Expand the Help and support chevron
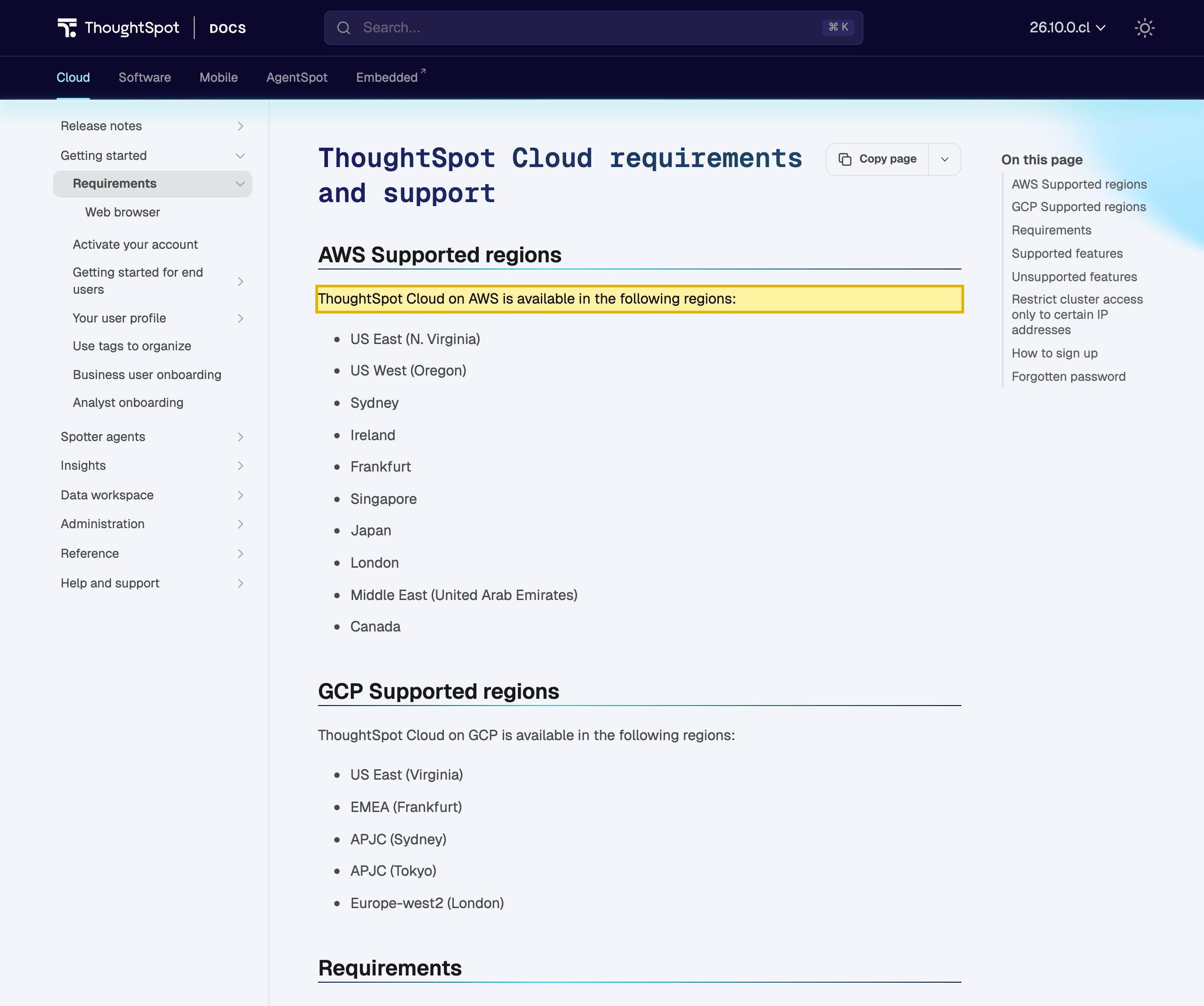This screenshot has height=1006, width=1204. 240,583
